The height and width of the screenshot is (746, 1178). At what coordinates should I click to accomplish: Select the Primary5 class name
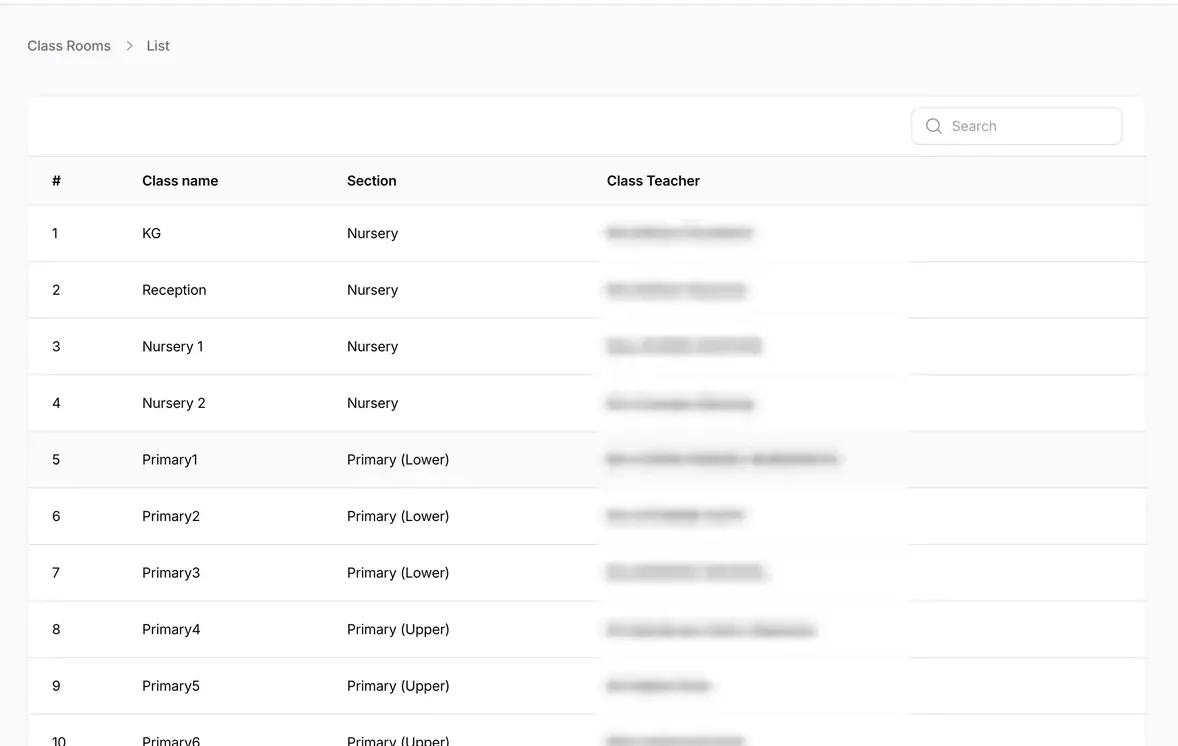[x=171, y=686]
